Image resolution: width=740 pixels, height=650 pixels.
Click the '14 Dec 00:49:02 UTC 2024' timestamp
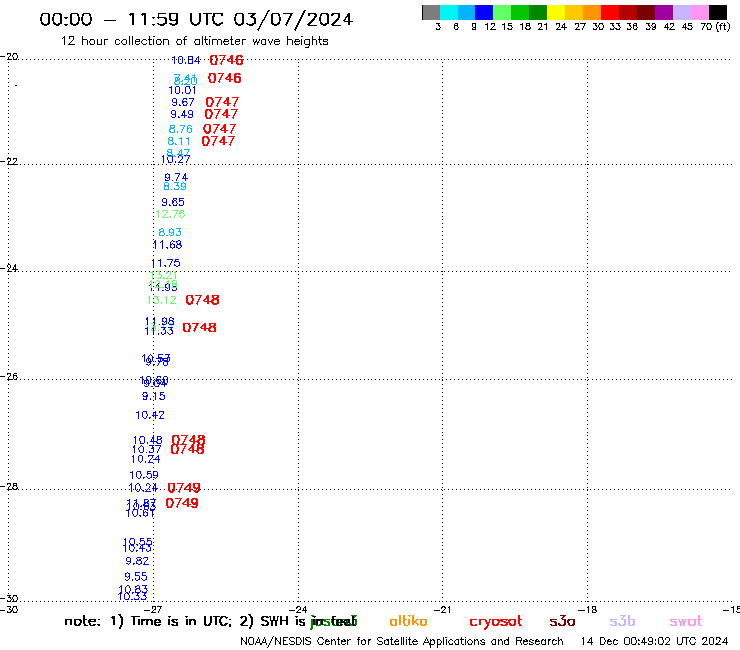(654, 641)
